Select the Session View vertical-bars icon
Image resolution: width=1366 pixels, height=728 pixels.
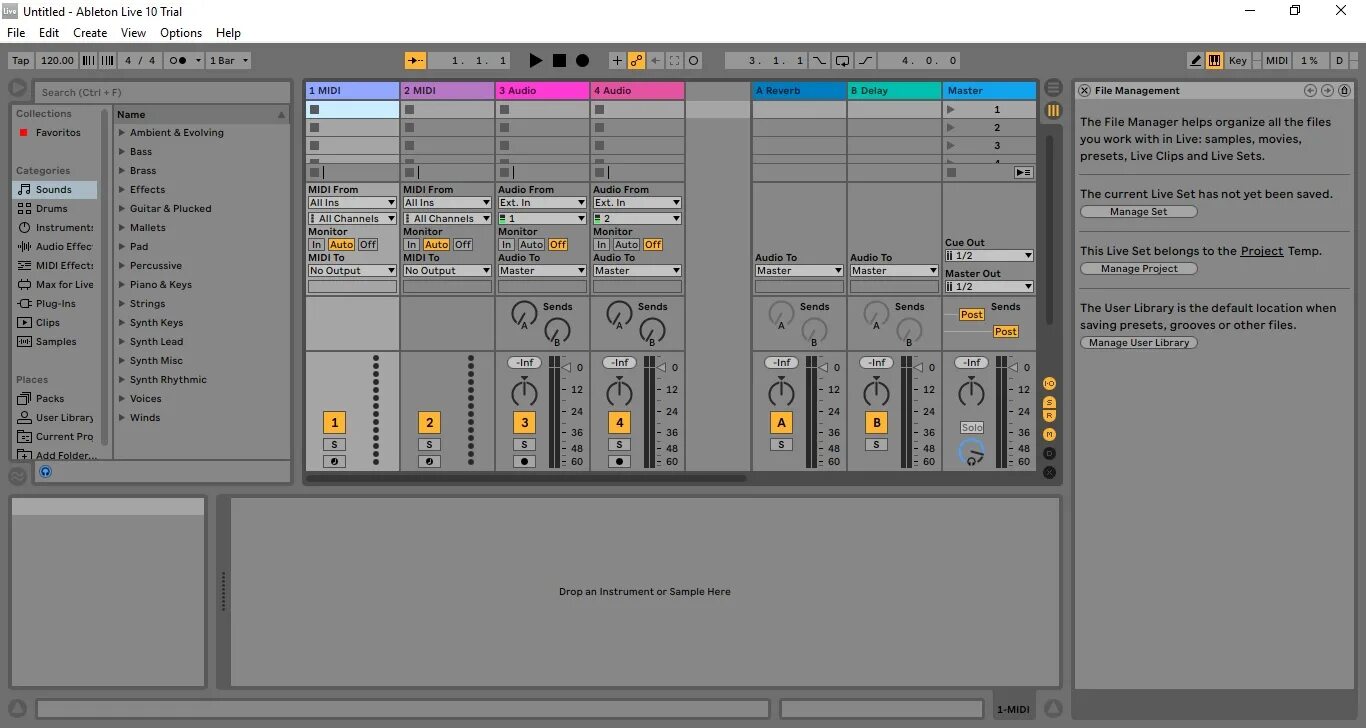(1053, 110)
